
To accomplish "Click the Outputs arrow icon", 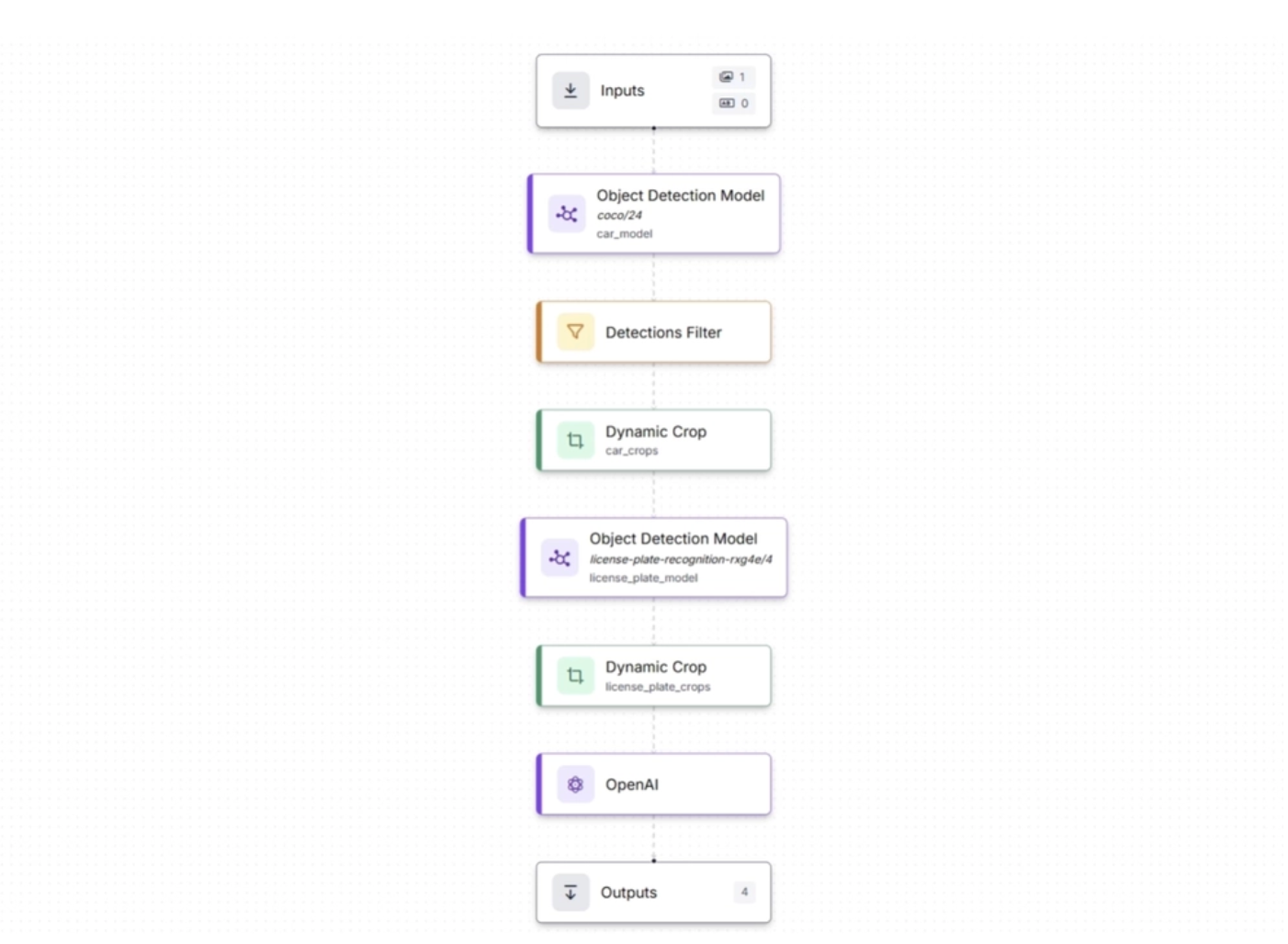I will [571, 892].
